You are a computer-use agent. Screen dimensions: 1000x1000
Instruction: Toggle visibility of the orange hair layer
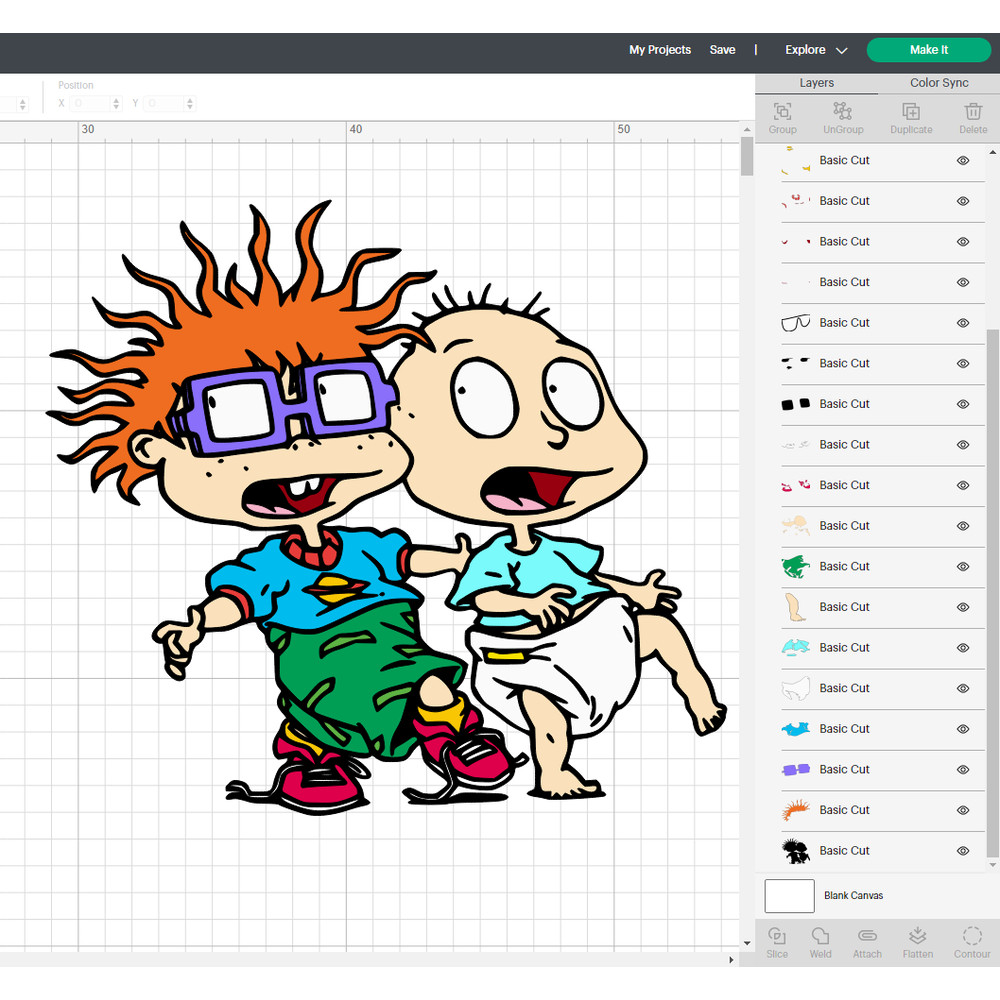[962, 810]
